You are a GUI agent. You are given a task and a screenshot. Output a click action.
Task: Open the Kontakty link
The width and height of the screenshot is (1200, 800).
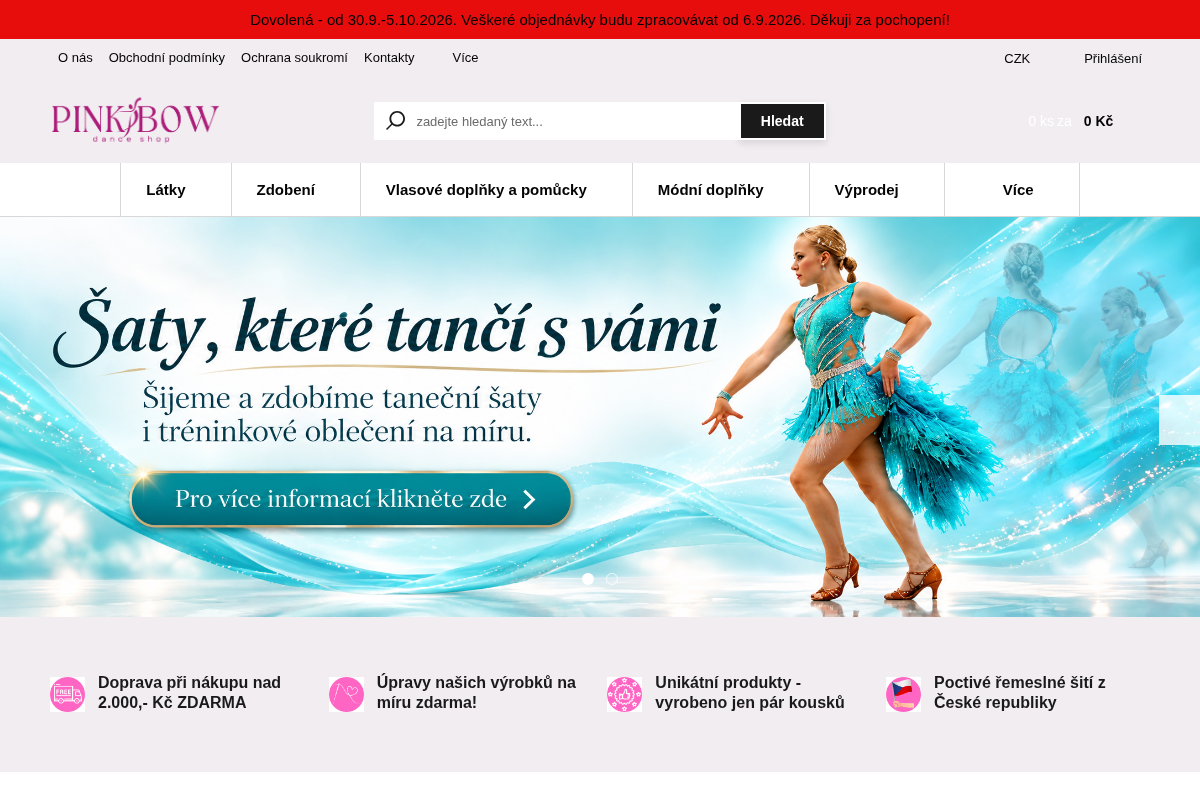point(389,58)
